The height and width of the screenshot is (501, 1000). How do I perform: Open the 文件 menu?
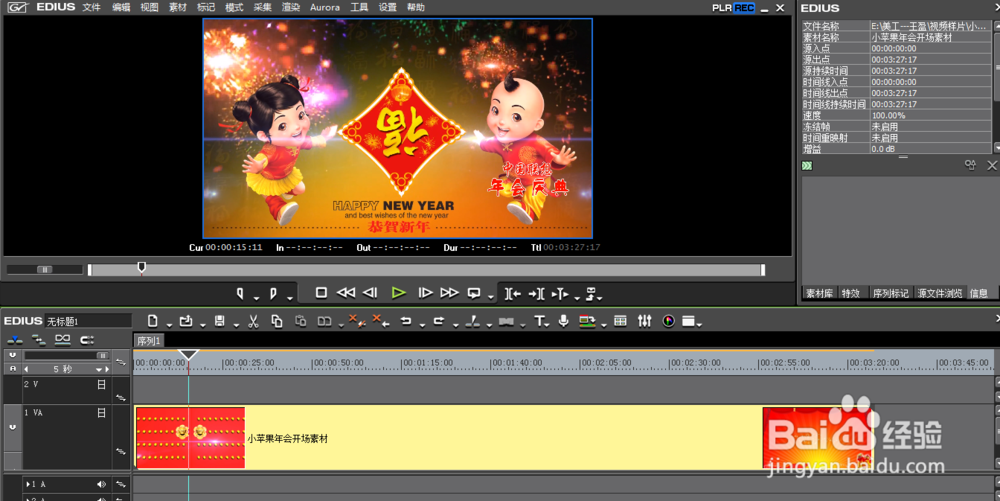[91, 8]
